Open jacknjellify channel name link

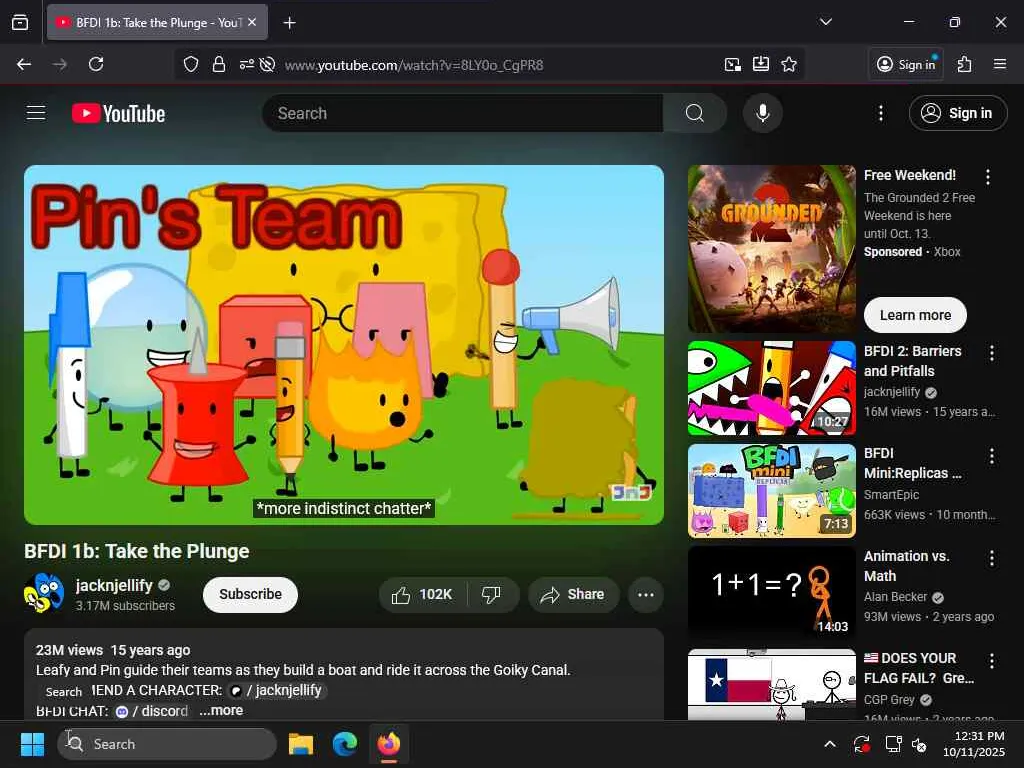point(114,585)
